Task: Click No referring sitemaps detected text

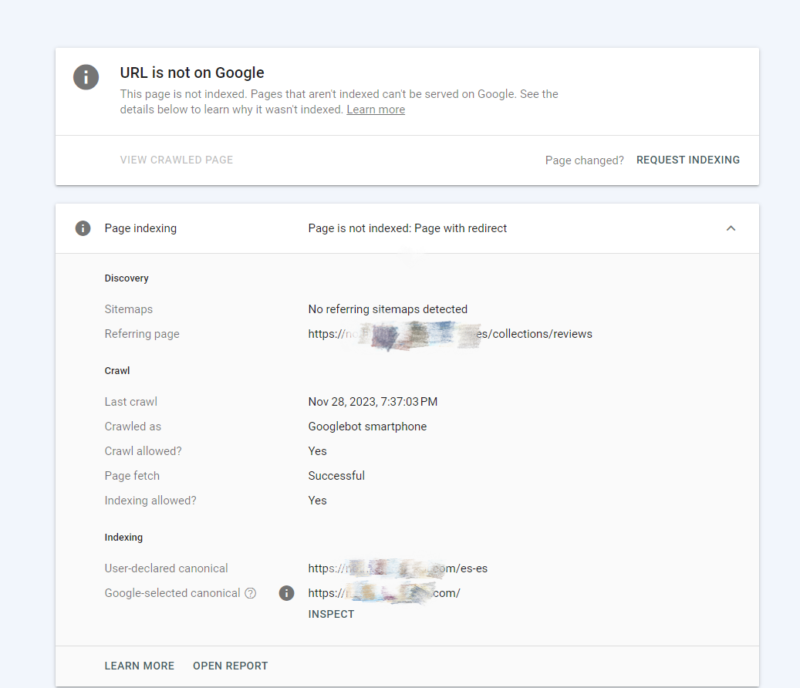Action: click(387, 310)
